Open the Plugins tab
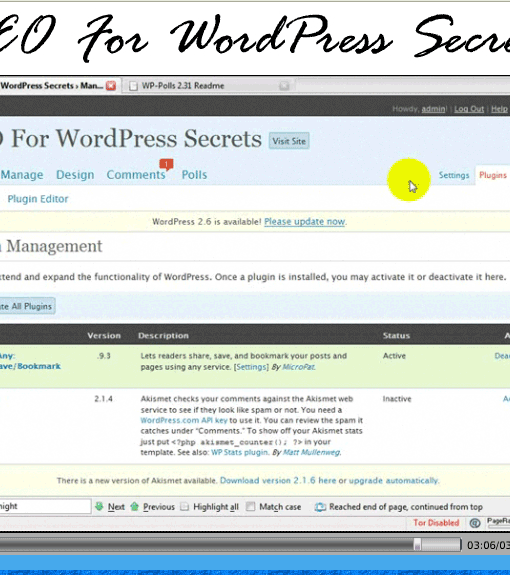 (492, 175)
